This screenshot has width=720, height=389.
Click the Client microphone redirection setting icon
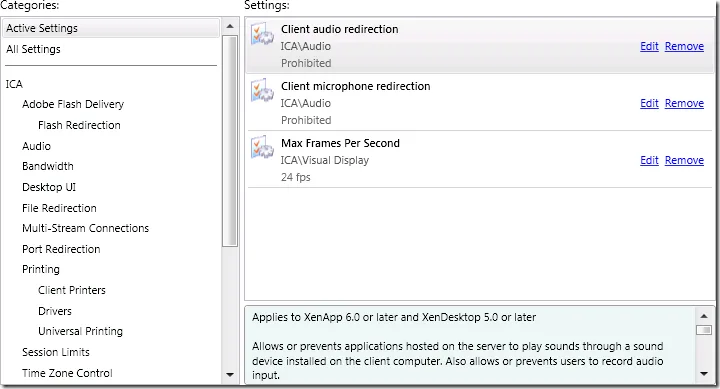[x=262, y=91]
